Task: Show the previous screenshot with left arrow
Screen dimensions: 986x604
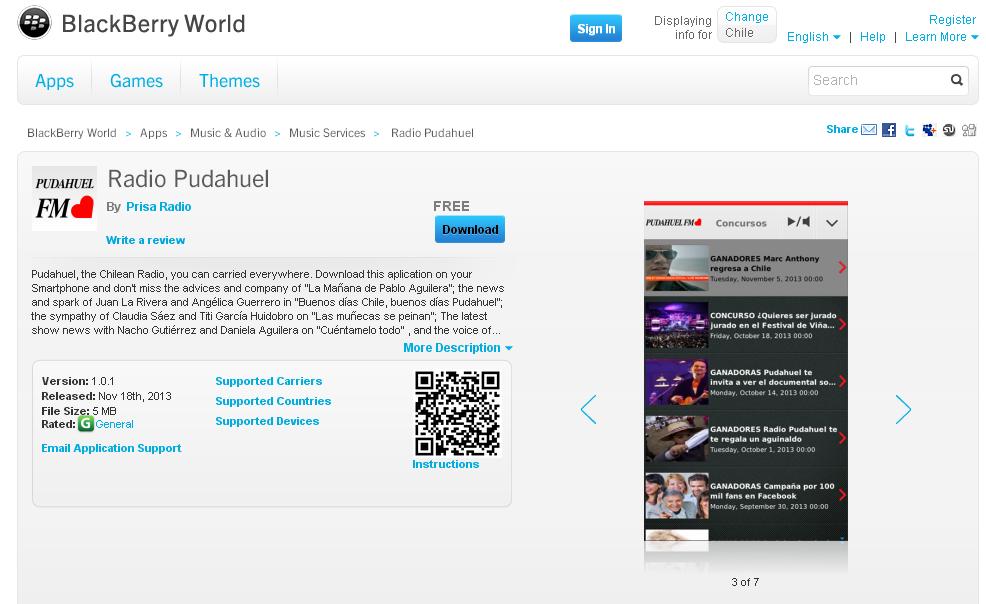Action: (589, 410)
